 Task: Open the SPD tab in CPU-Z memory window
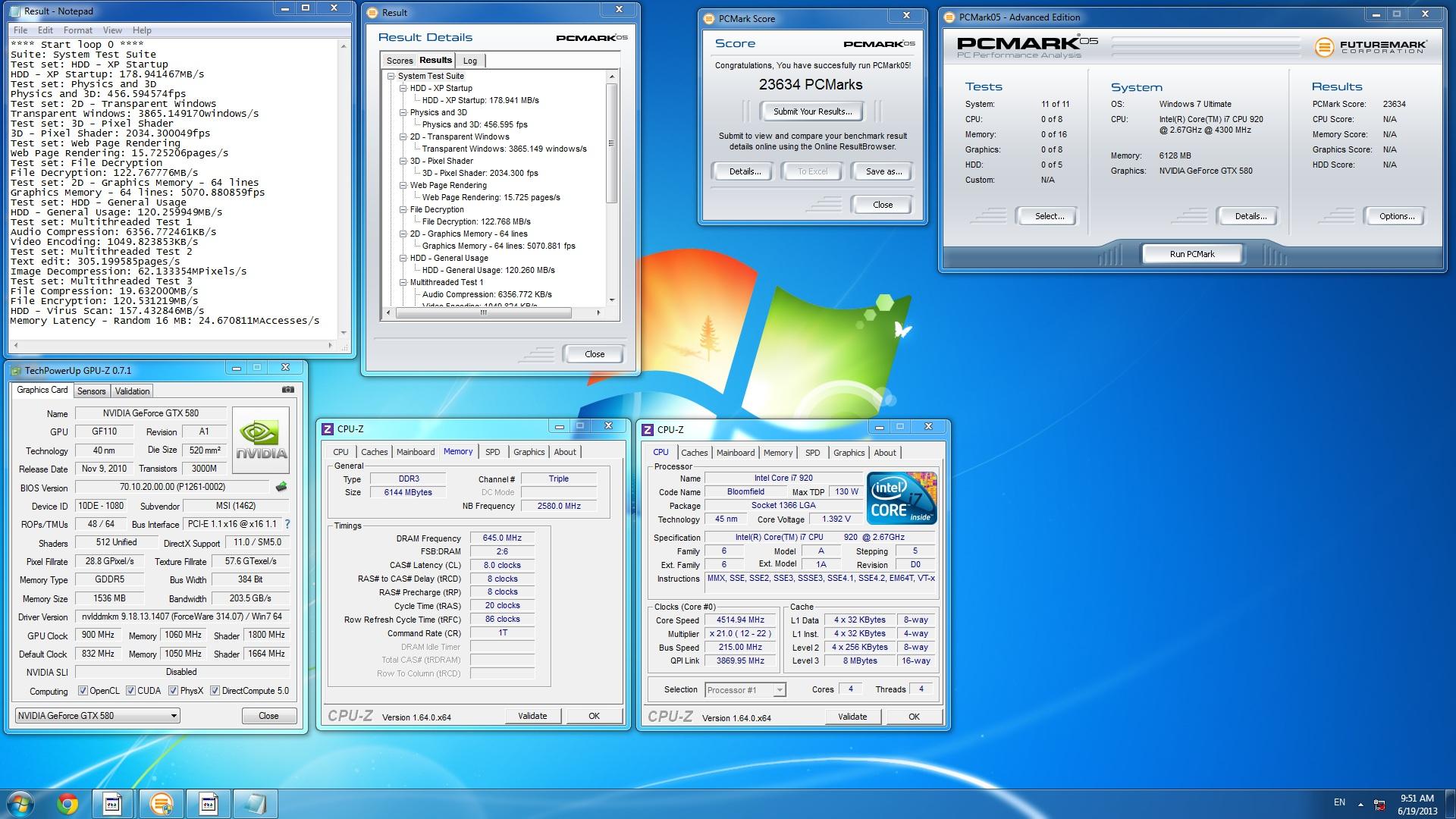tap(492, 452)
